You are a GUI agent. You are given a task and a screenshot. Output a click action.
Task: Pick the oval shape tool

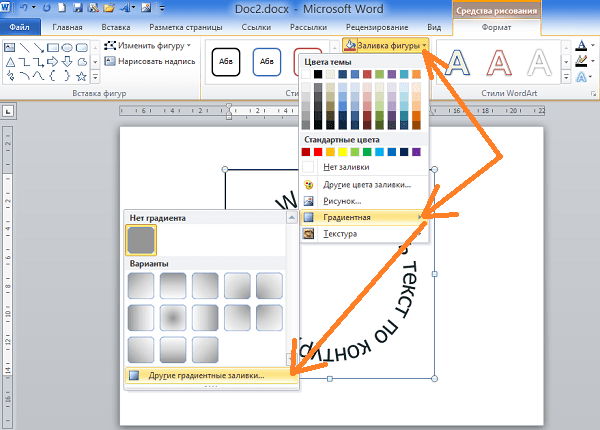[x=67, y=47]
